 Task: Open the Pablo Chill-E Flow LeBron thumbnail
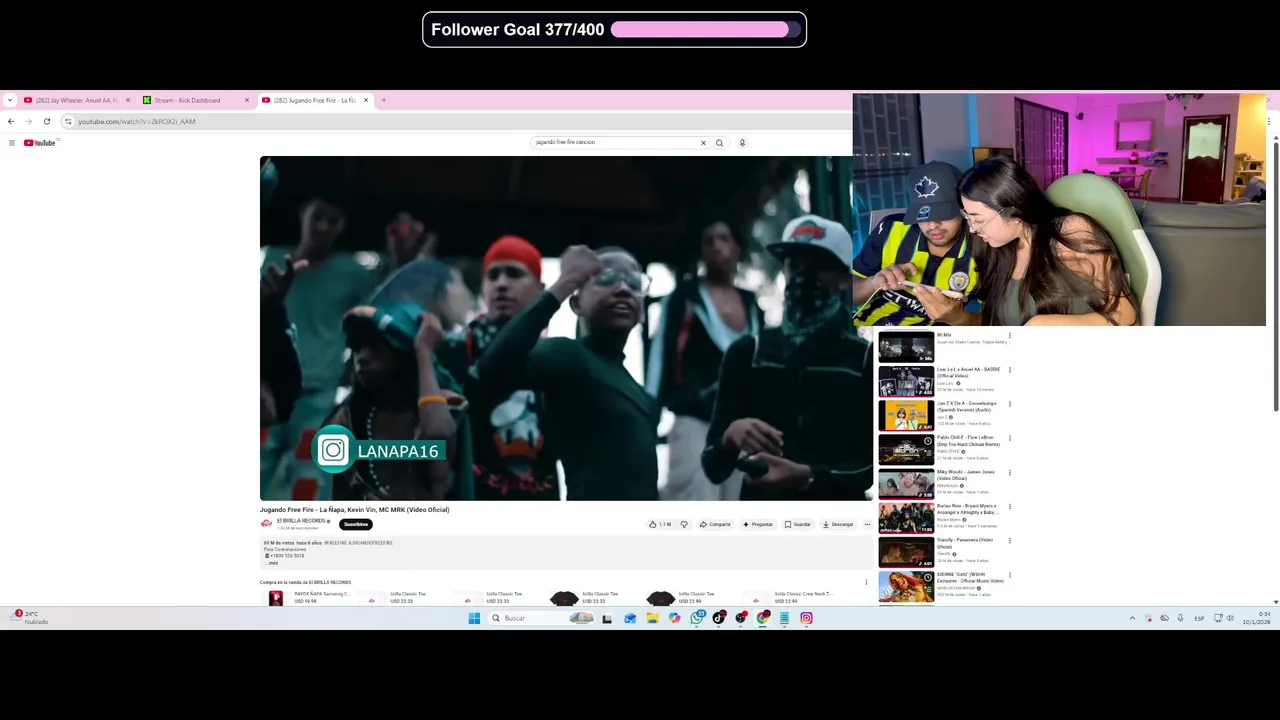click(906, 449)
